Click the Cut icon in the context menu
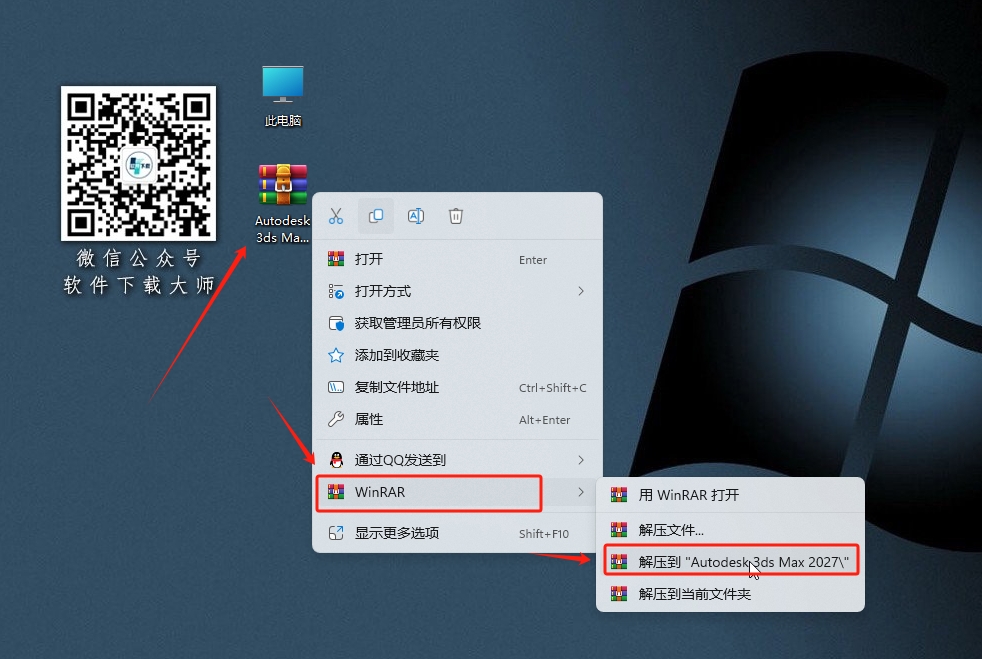Viewport: 982px width, 659px height. 336,216
